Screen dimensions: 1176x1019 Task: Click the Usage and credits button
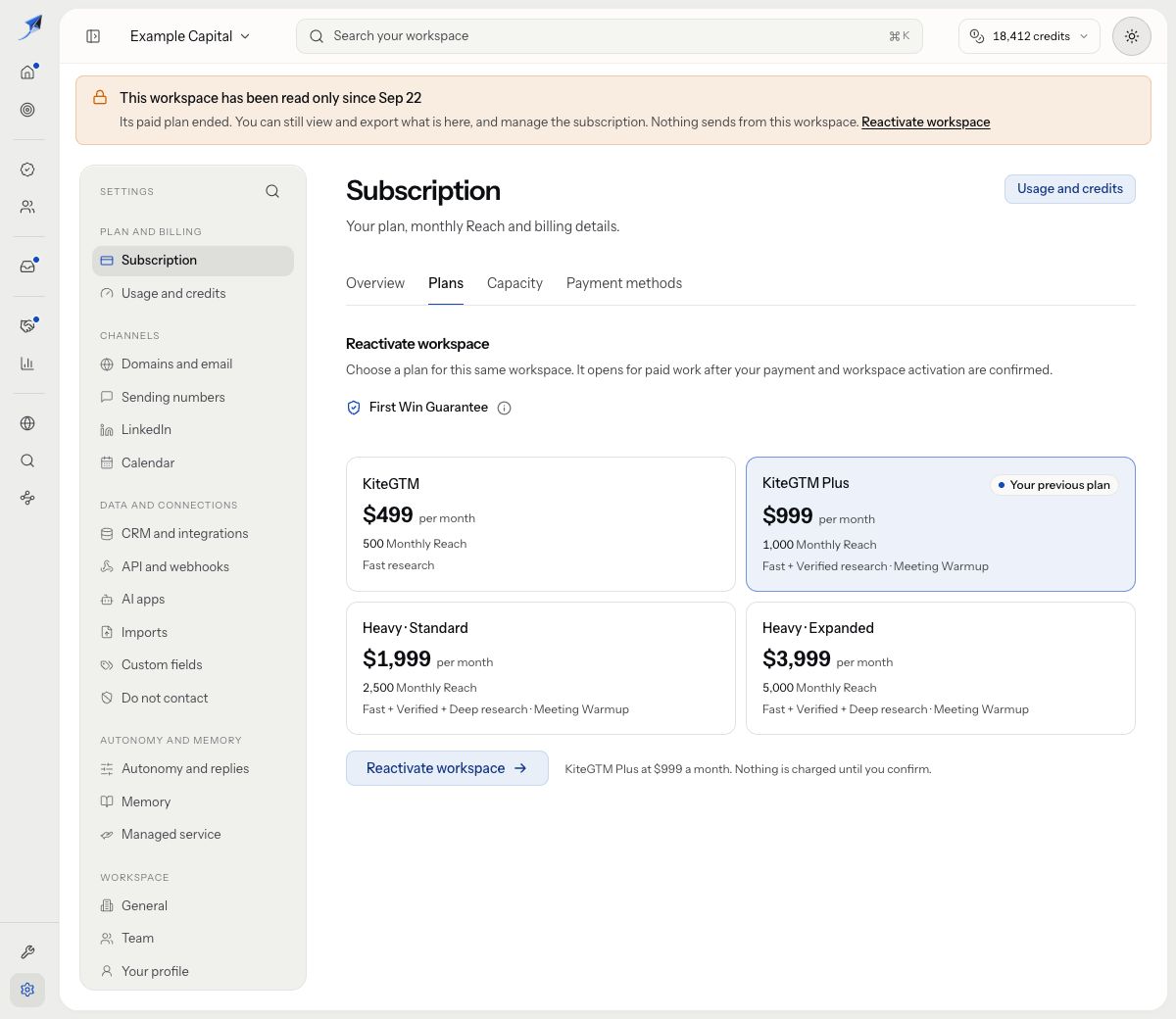tap(1069, 189)
